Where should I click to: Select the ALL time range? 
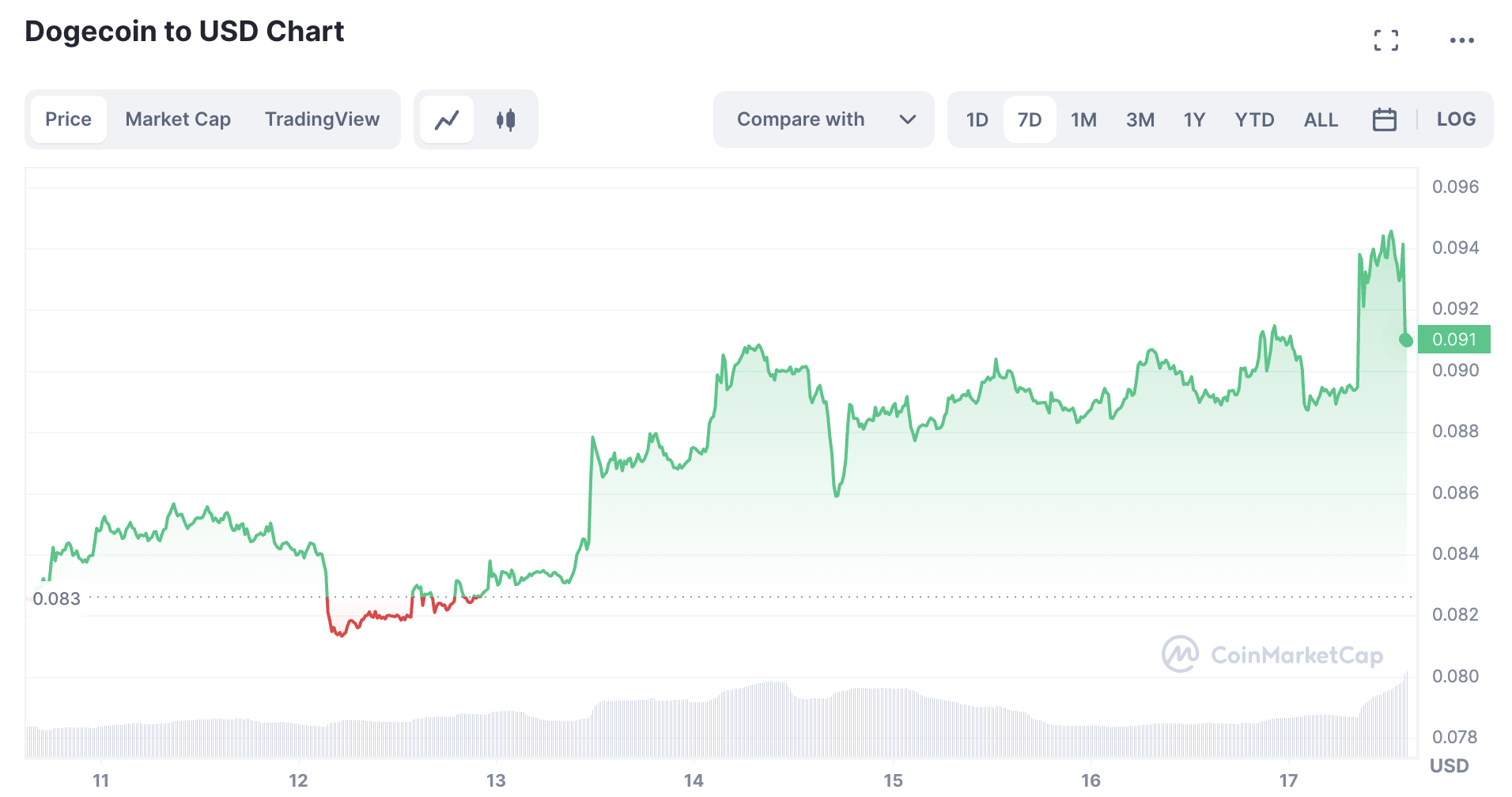[1321, 119]
